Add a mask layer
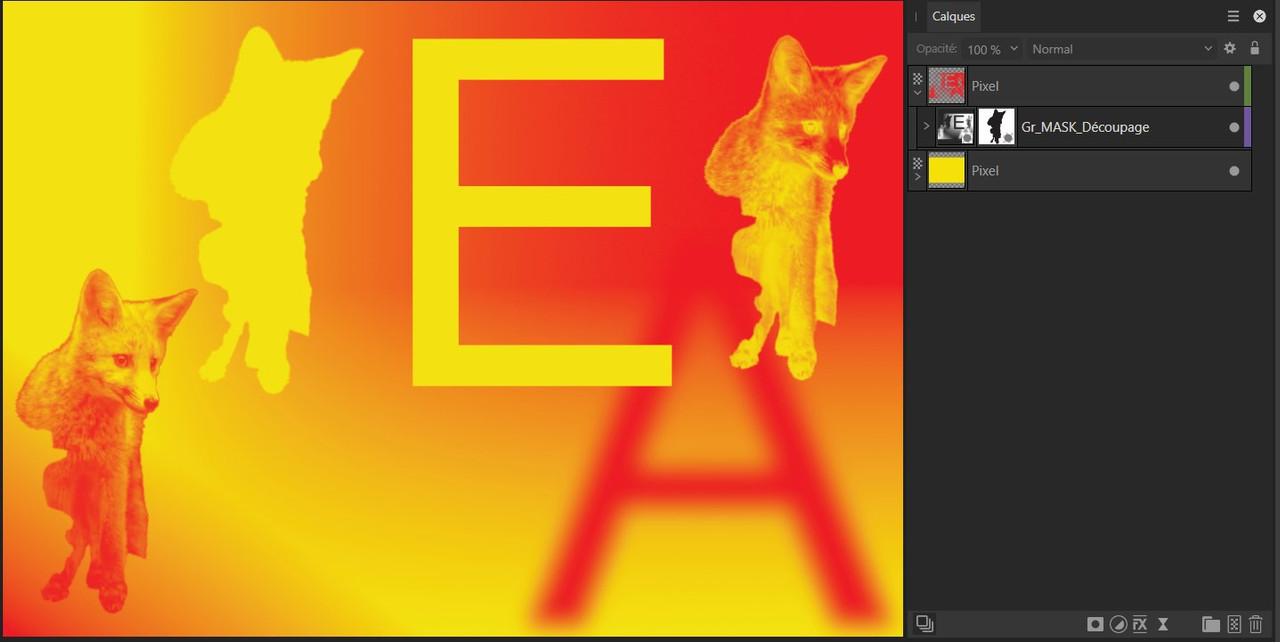Screen dimensions: 1280x642 click(x=1096, y=624)
